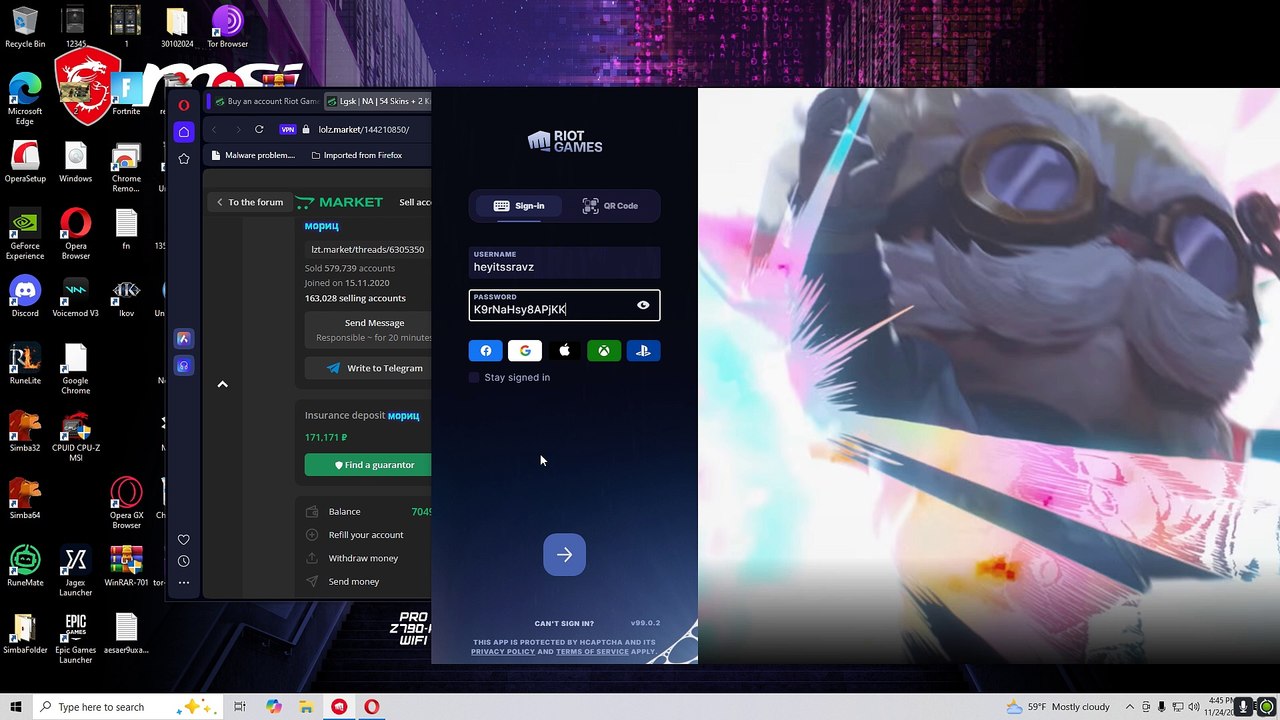Sign in with Google in Riot client
Screen dimensions: 1280x720
click(525, 351)
